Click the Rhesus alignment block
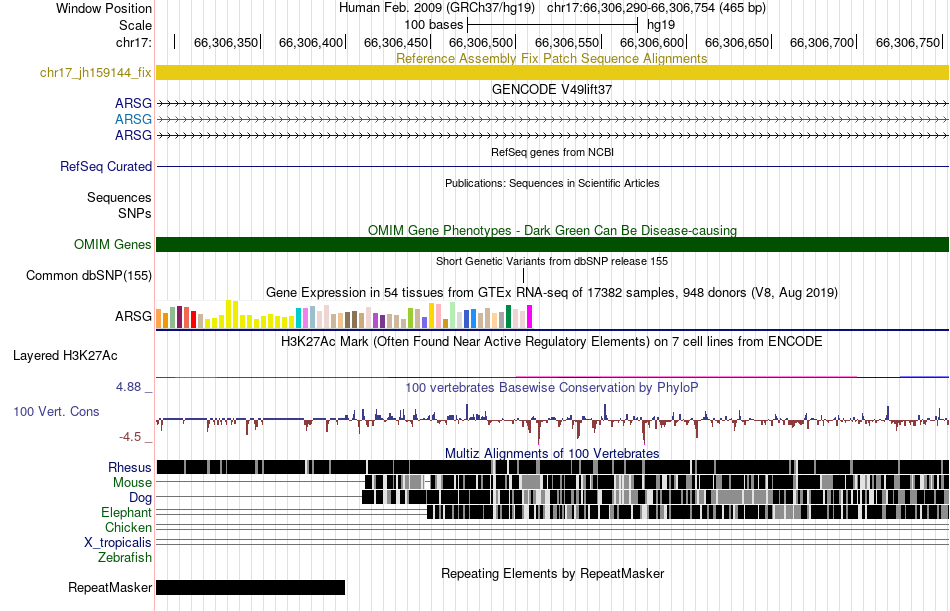The image size is (950, 611). (552, 467)
